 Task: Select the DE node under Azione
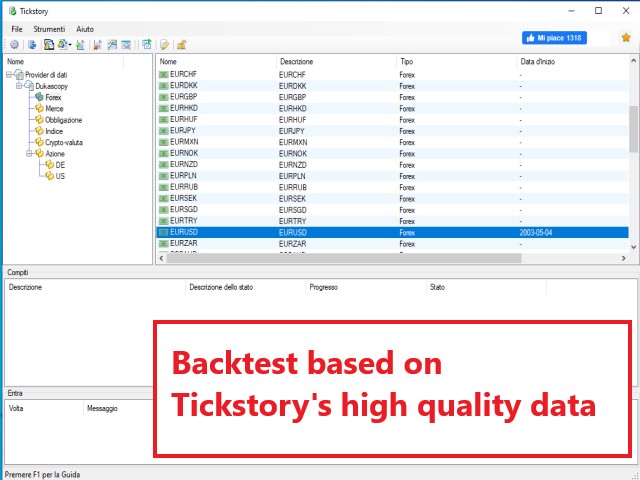(60, 165)
